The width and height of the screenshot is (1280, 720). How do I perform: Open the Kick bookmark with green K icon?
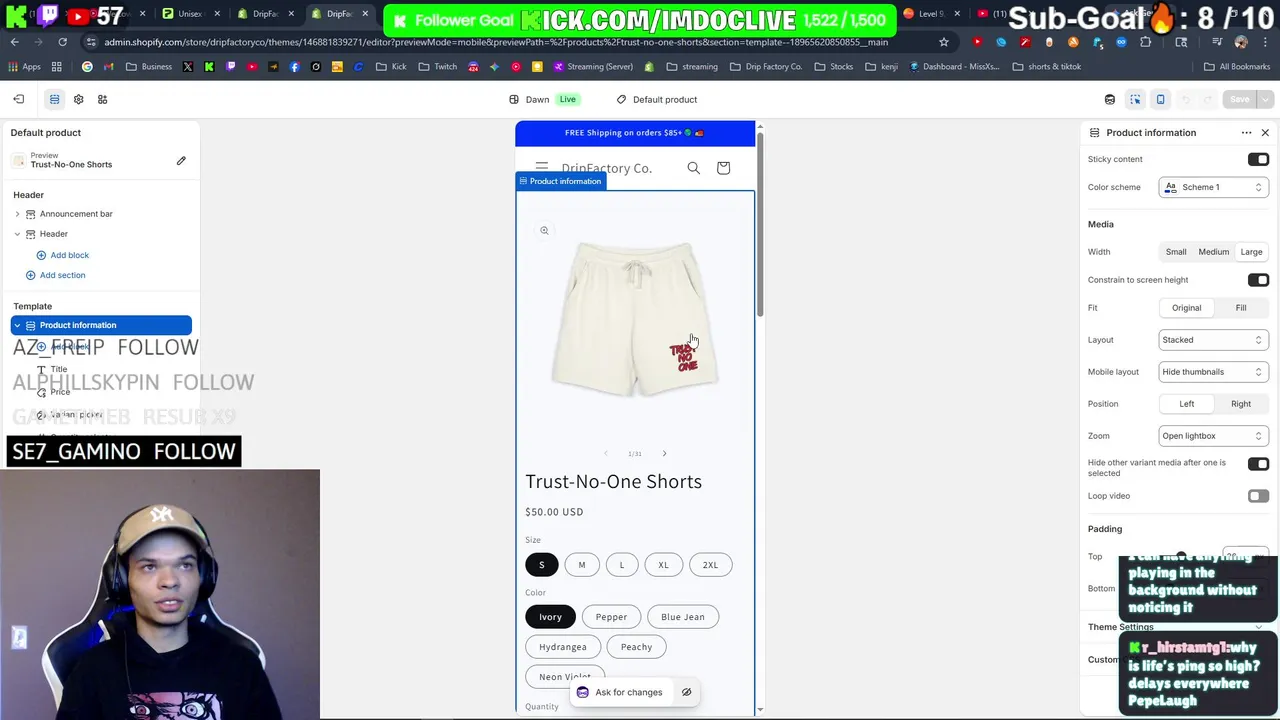point(209,66)
